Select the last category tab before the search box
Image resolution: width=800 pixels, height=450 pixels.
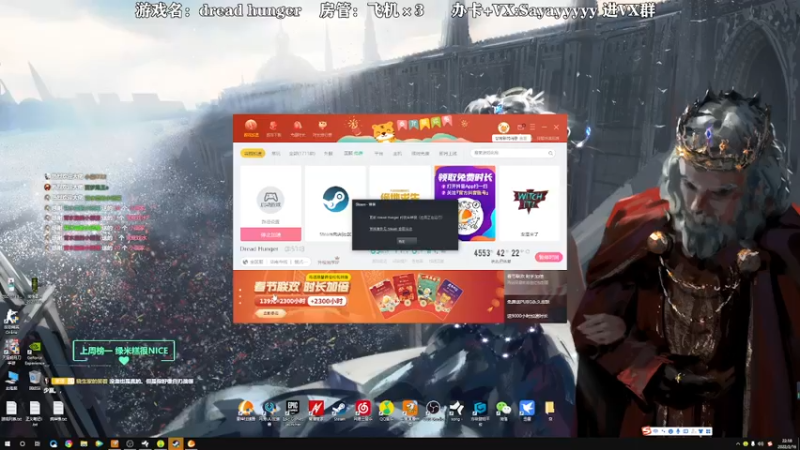coord(448,153)
